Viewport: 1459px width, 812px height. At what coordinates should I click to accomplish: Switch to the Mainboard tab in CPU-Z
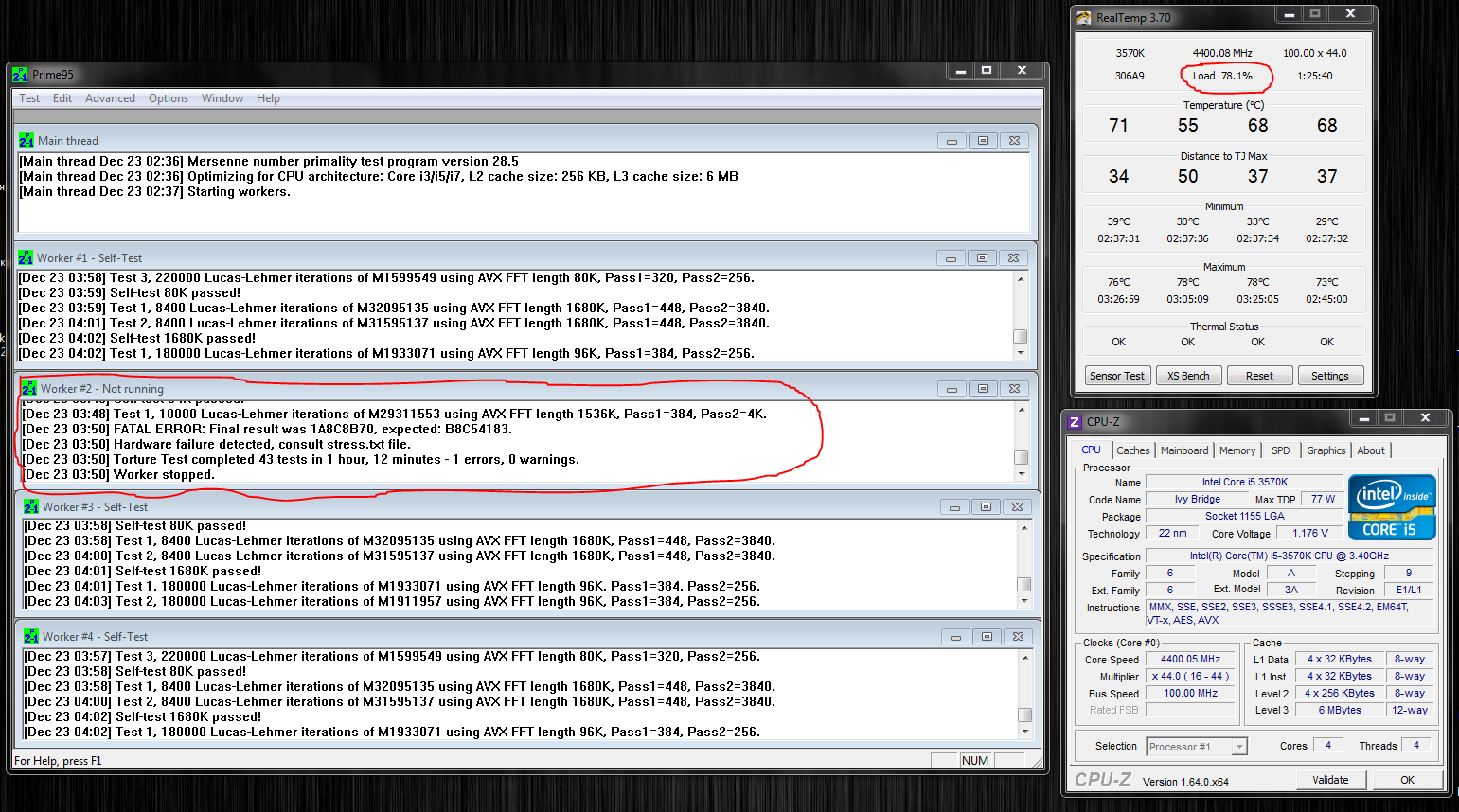click(1184, 450)
